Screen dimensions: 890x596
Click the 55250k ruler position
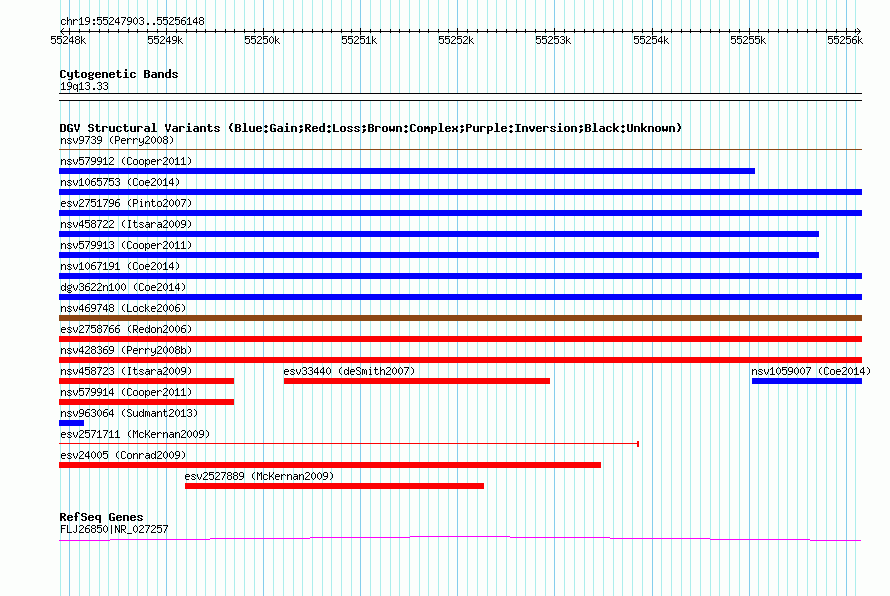click(262, 40)
